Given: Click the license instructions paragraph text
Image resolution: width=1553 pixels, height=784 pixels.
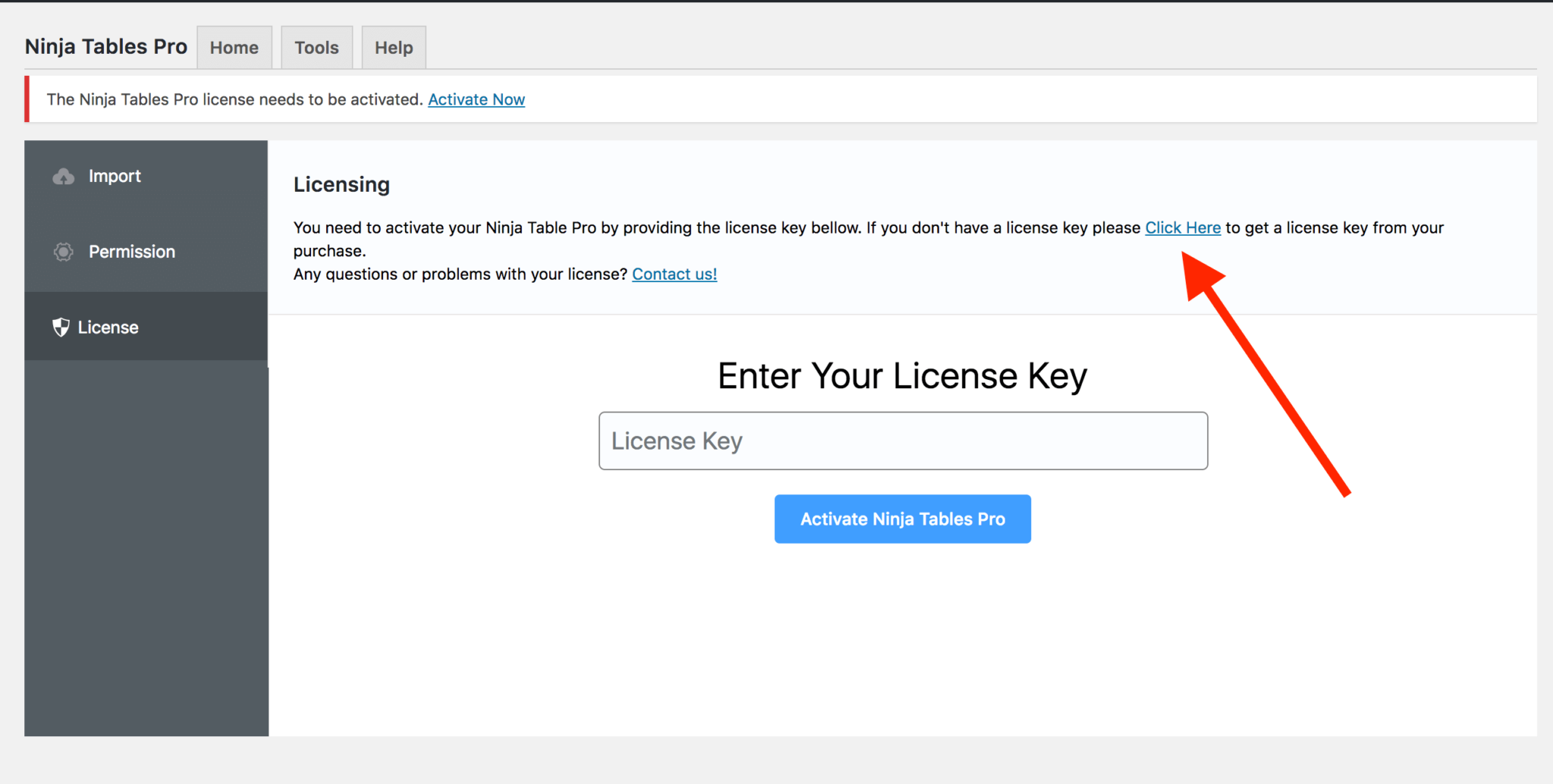Looking at the screenshot, I should tap(682, 227).
